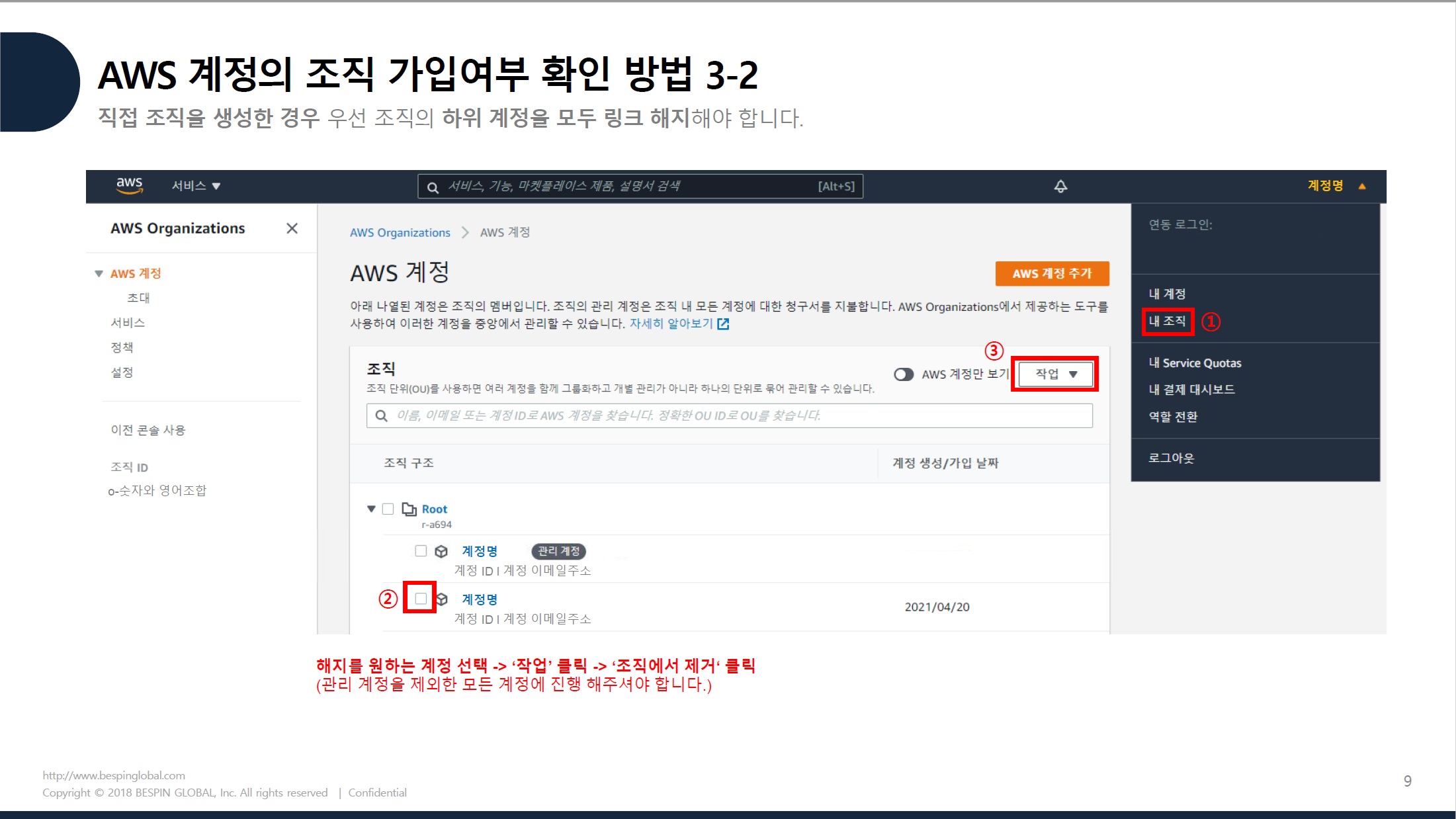Click the bespinglobal.com footer URL
Image resolution: width=1456 pixels, height=819 pixels.
pyautogui.click(x=114, y=775)
